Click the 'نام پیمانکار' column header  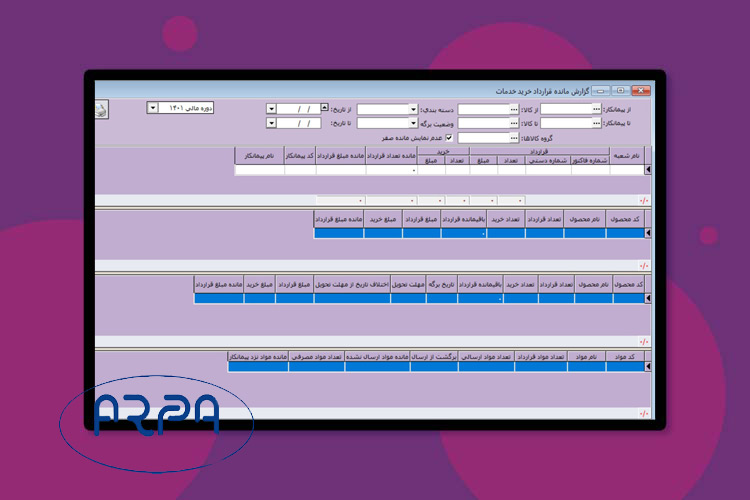(259, 157)
